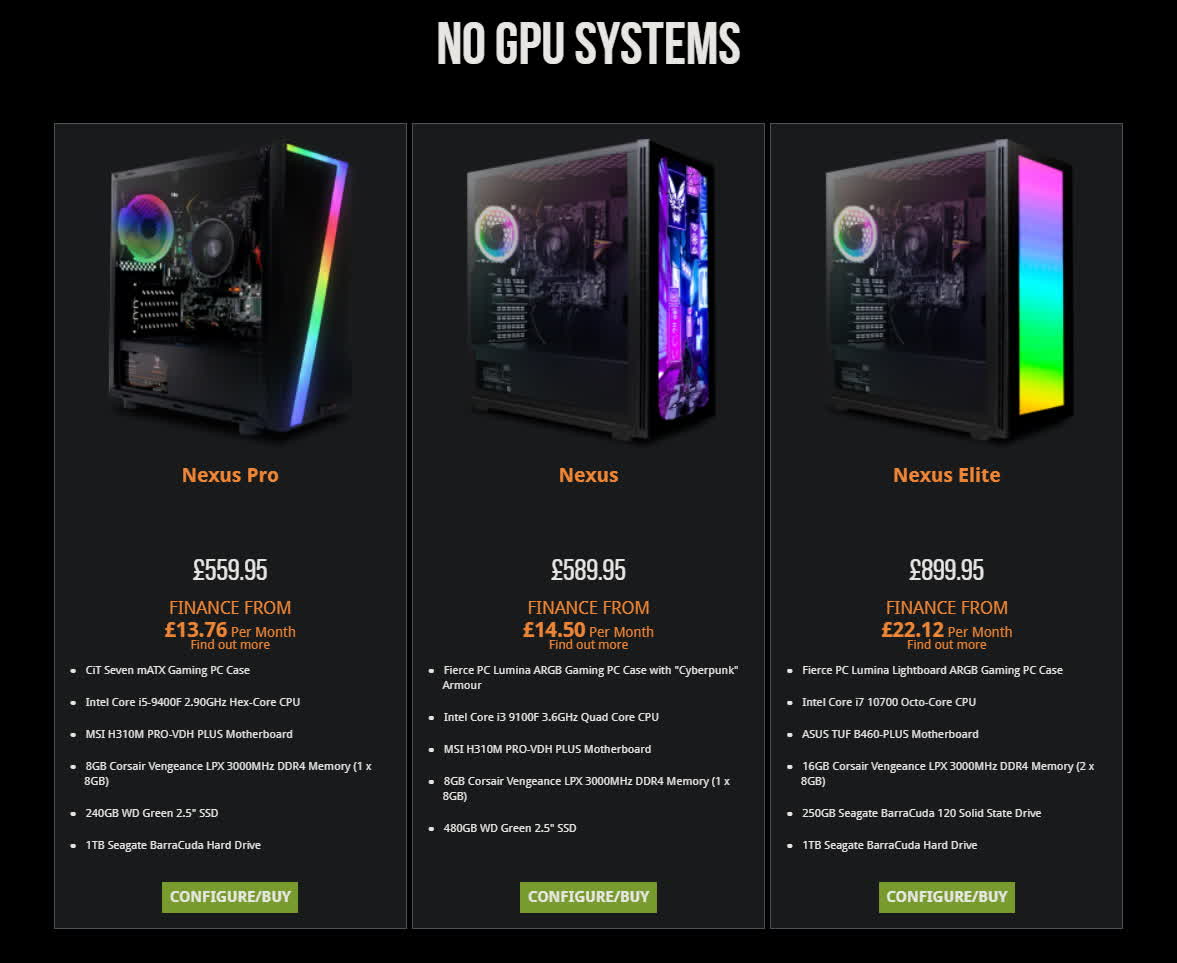This screenshot has width=1177, height=963.
Task: Click the Intel Core i7 10700 spec line
Action: click(x=889, y=703)
